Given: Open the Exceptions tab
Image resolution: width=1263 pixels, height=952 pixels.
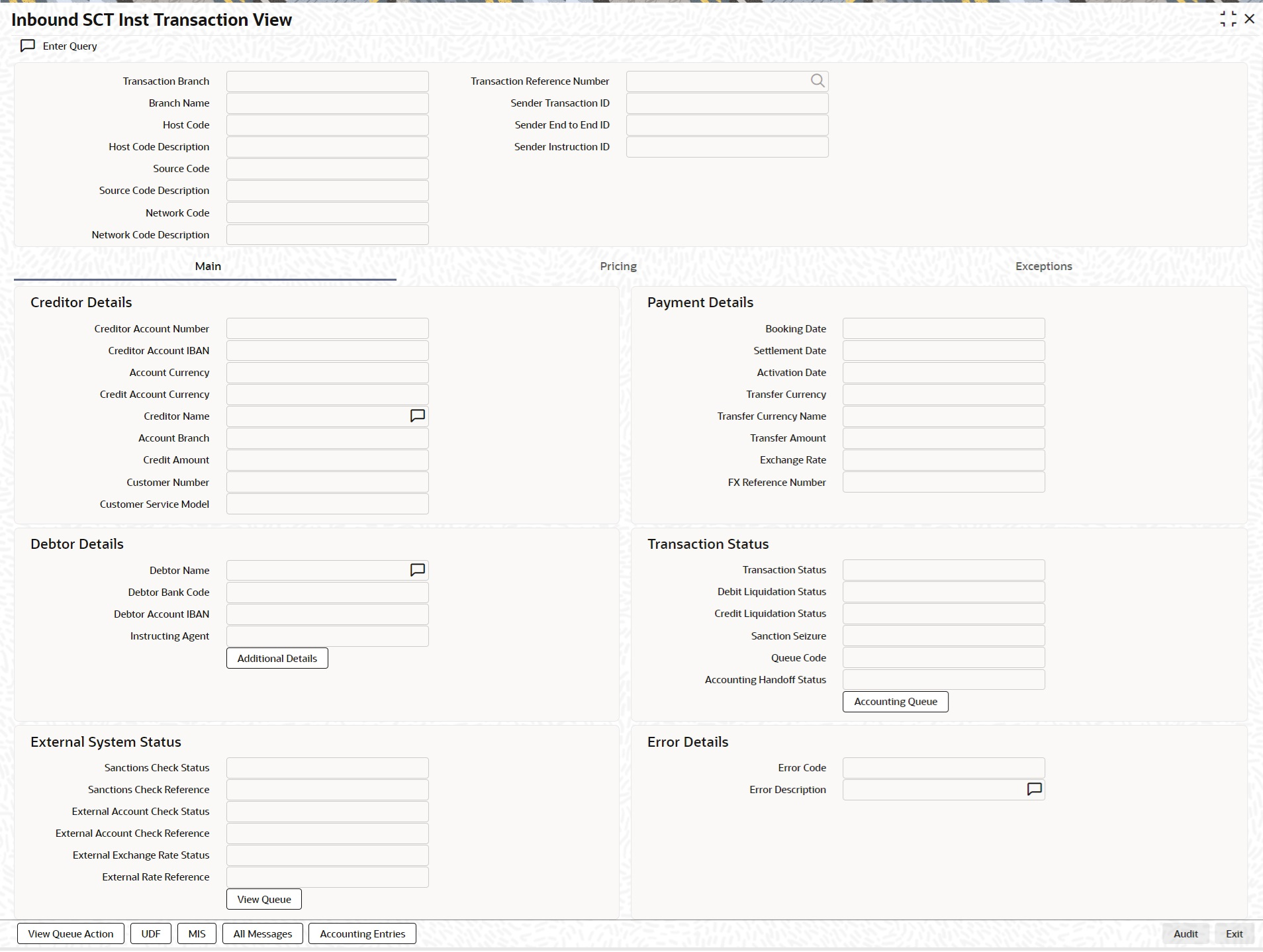Looking at the screenshot, I should [x=1043, y=266].
